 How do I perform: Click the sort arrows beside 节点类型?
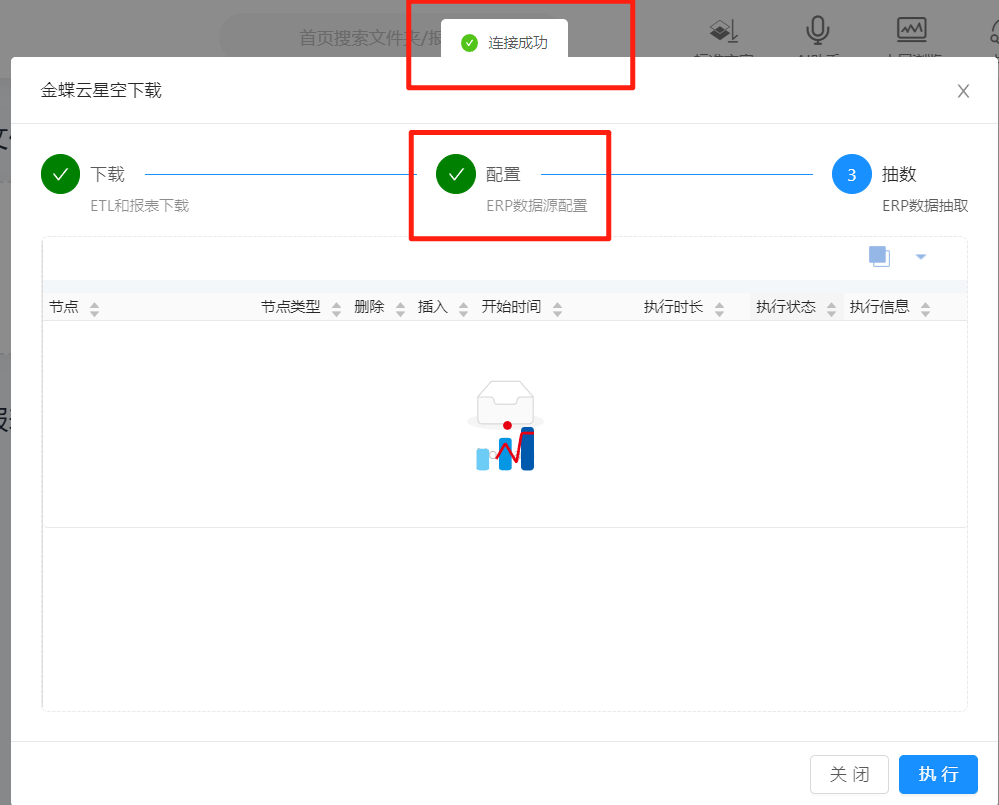[x=336, y=310]
